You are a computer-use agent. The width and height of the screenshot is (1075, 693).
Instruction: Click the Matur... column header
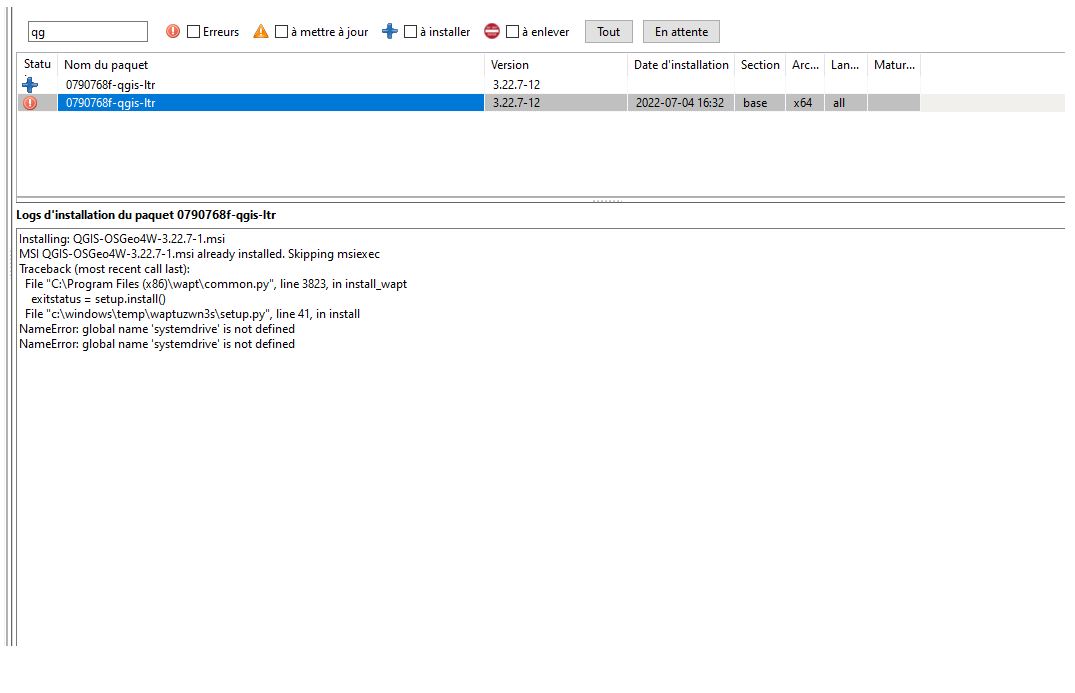894,64
